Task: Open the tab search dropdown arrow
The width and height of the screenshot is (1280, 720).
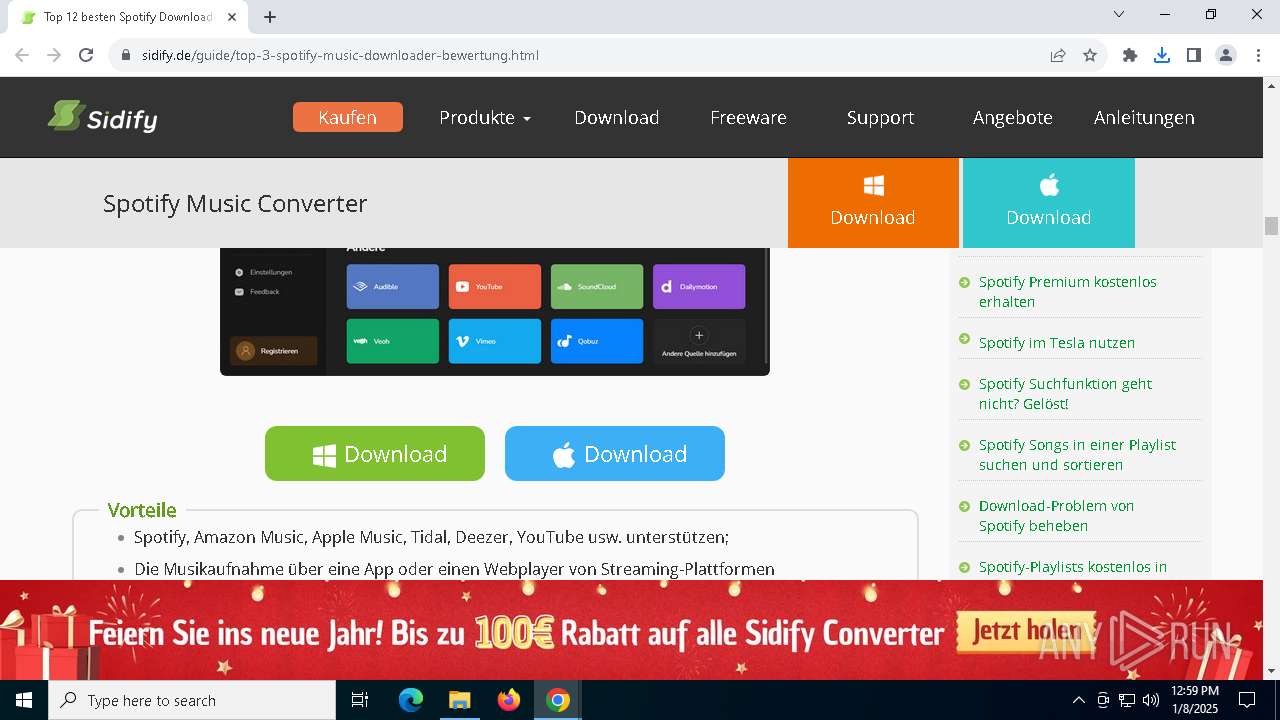Action: pyautogui.click(x=1119, y=14)
